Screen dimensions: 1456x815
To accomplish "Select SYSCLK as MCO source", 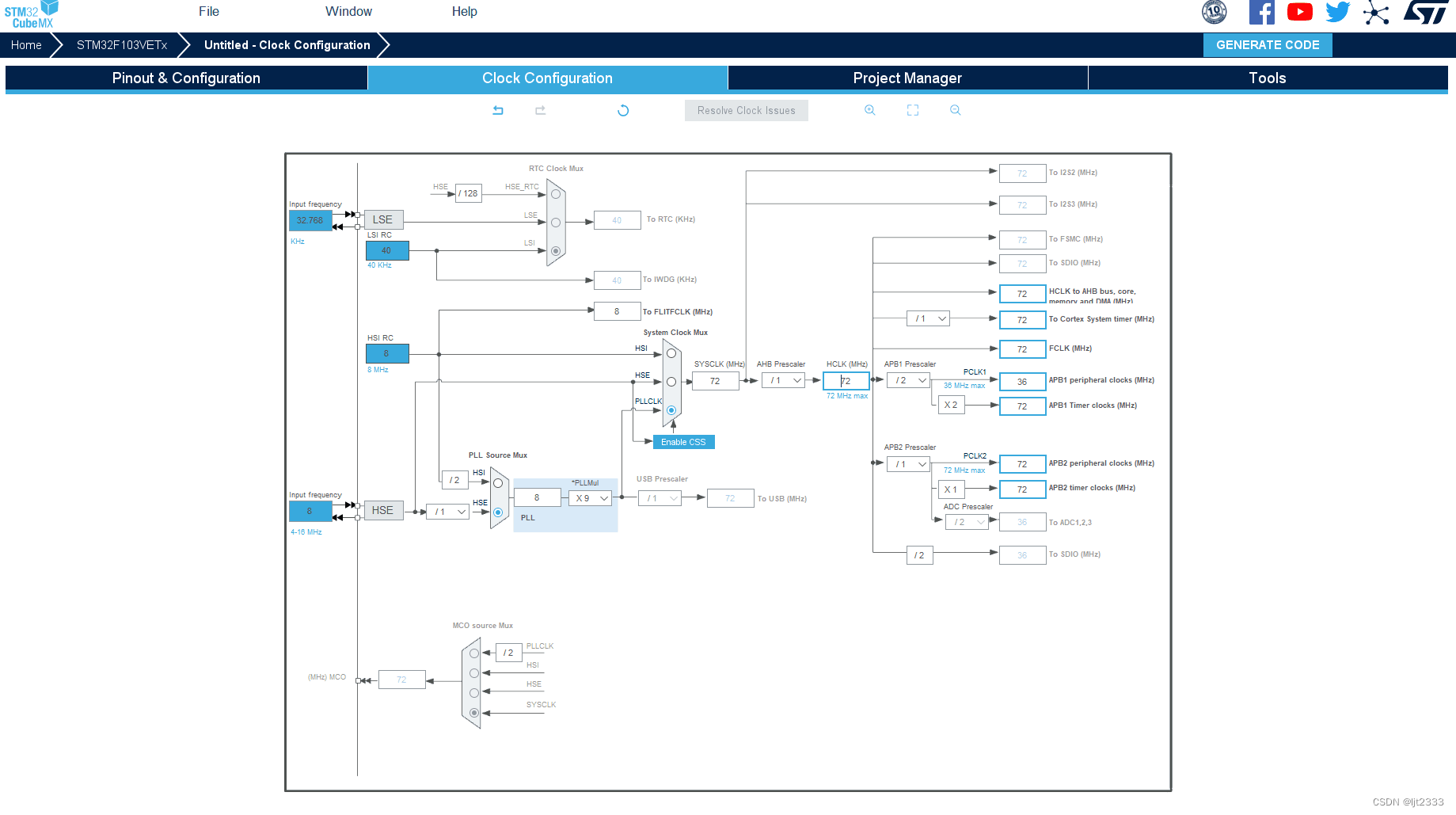I will click(474, 713).
